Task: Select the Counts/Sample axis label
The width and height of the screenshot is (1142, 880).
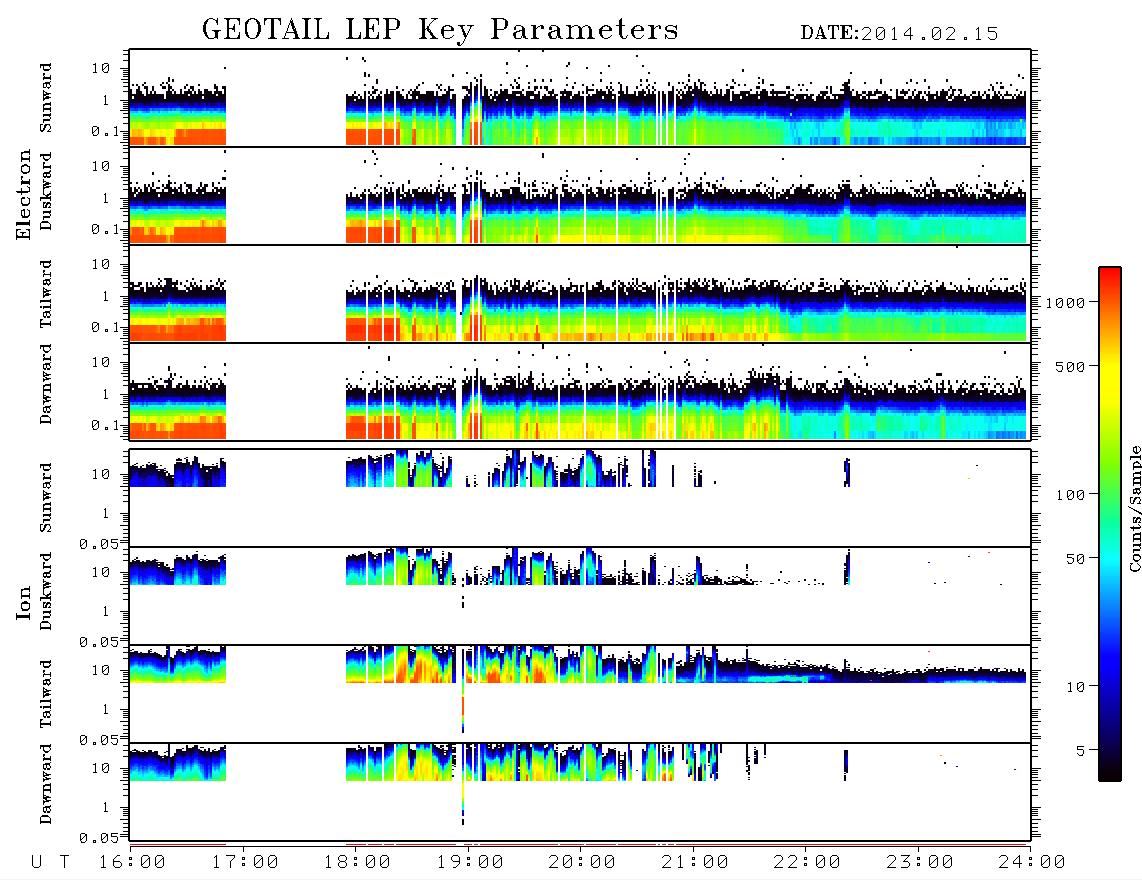Action: [1135, 508]
